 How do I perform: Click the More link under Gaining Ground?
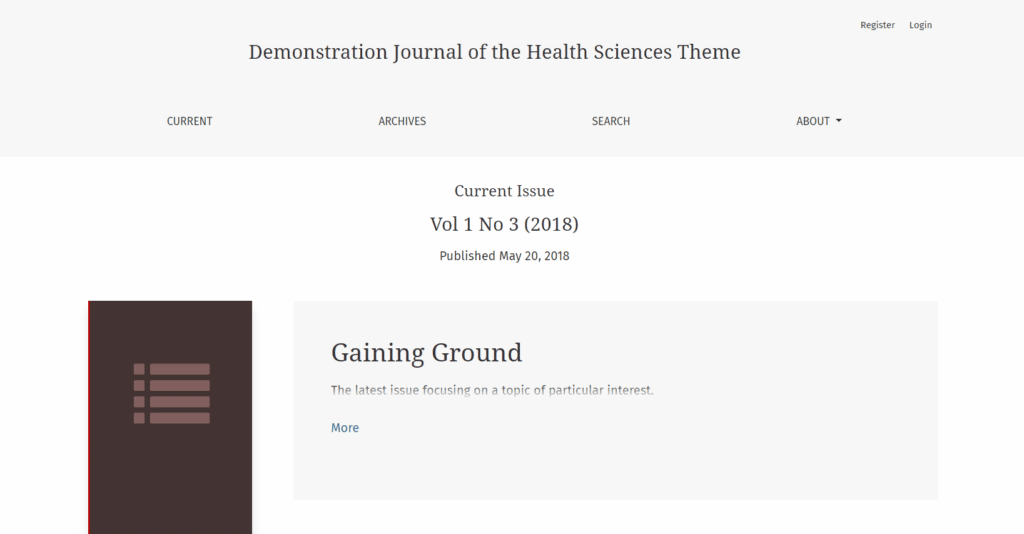[x=344, y=428]
